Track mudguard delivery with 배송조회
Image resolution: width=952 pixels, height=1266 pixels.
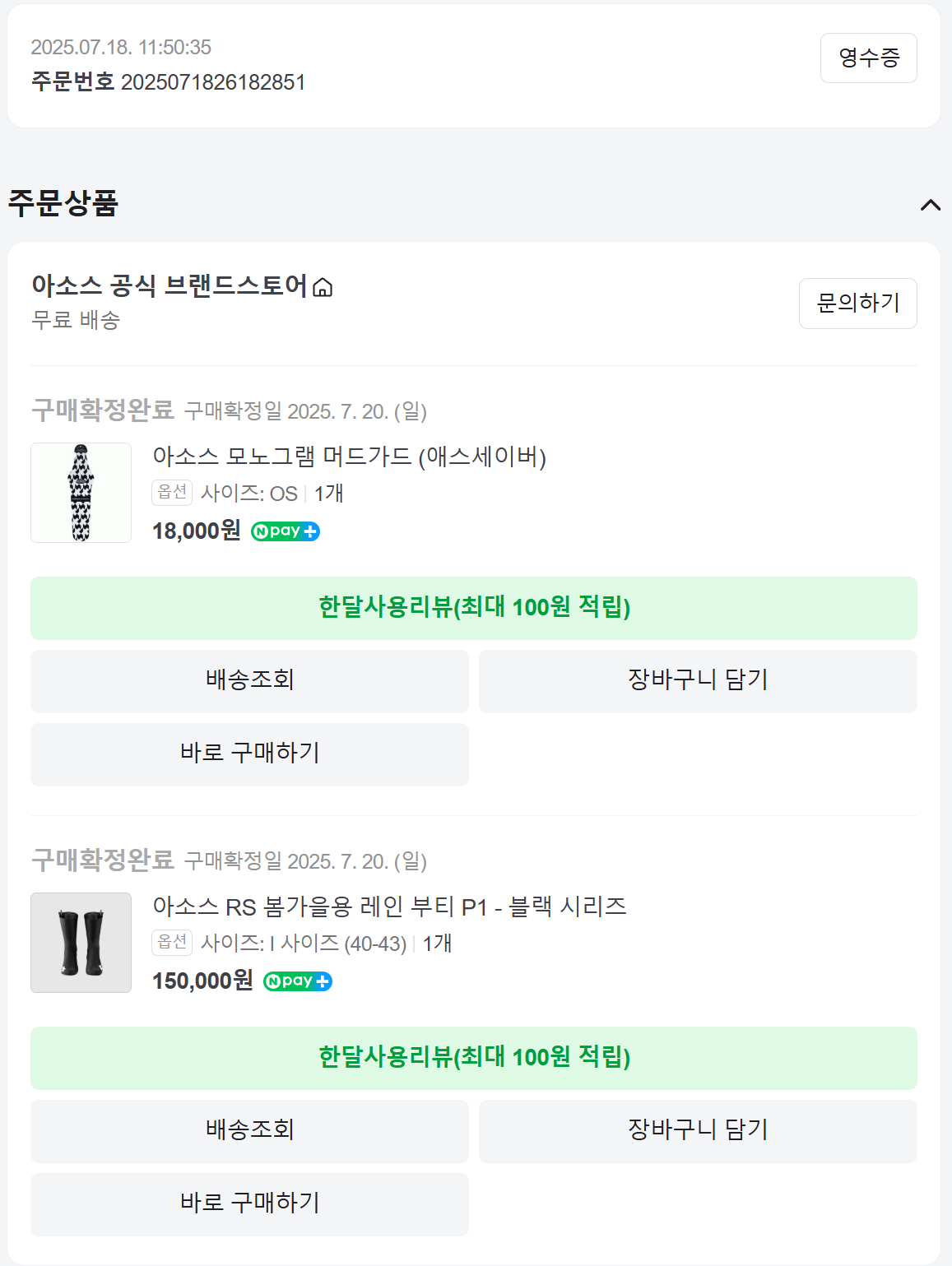coord(249,681)
